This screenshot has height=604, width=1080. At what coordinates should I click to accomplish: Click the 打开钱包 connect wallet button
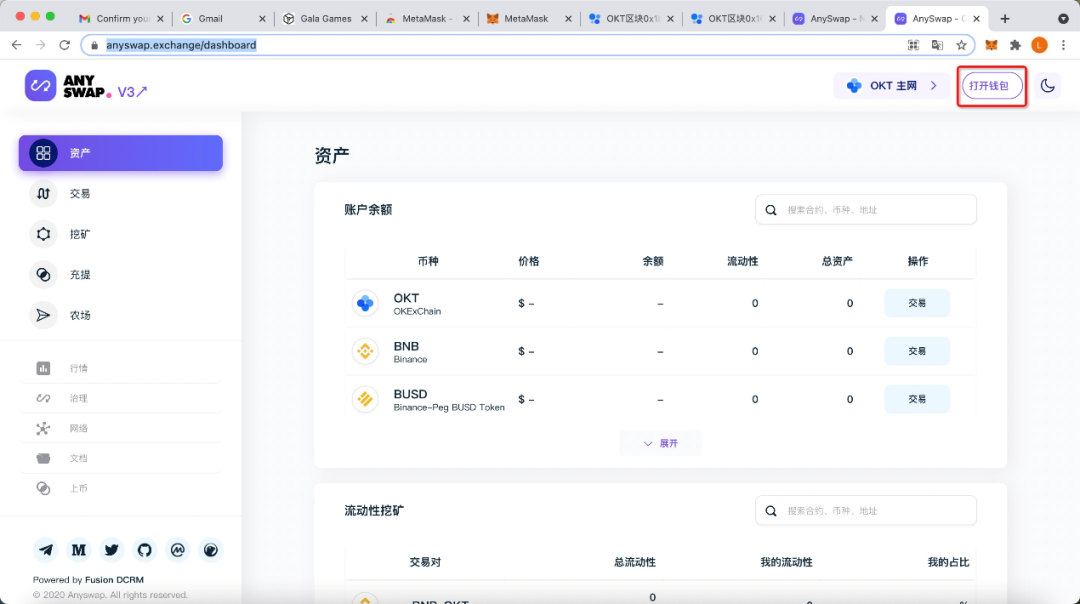[991, 85]
